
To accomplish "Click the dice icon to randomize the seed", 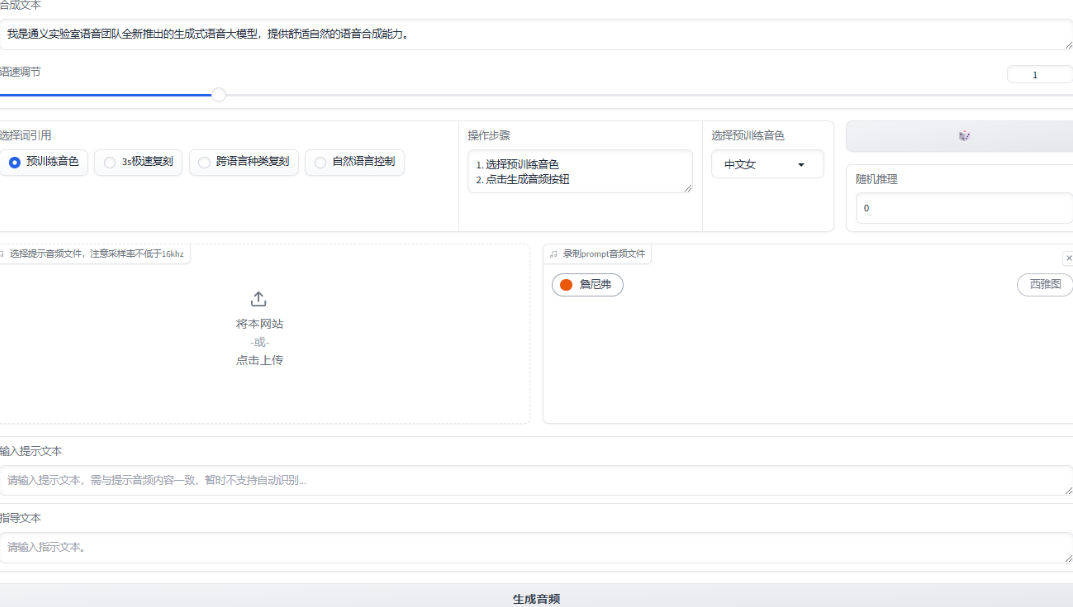I will click(x=963, y=135).
